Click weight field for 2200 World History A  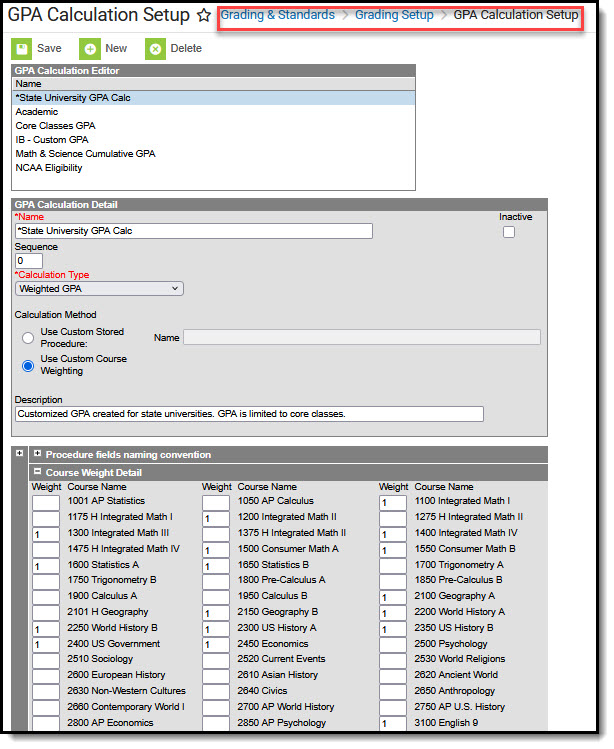coord(393,614)
